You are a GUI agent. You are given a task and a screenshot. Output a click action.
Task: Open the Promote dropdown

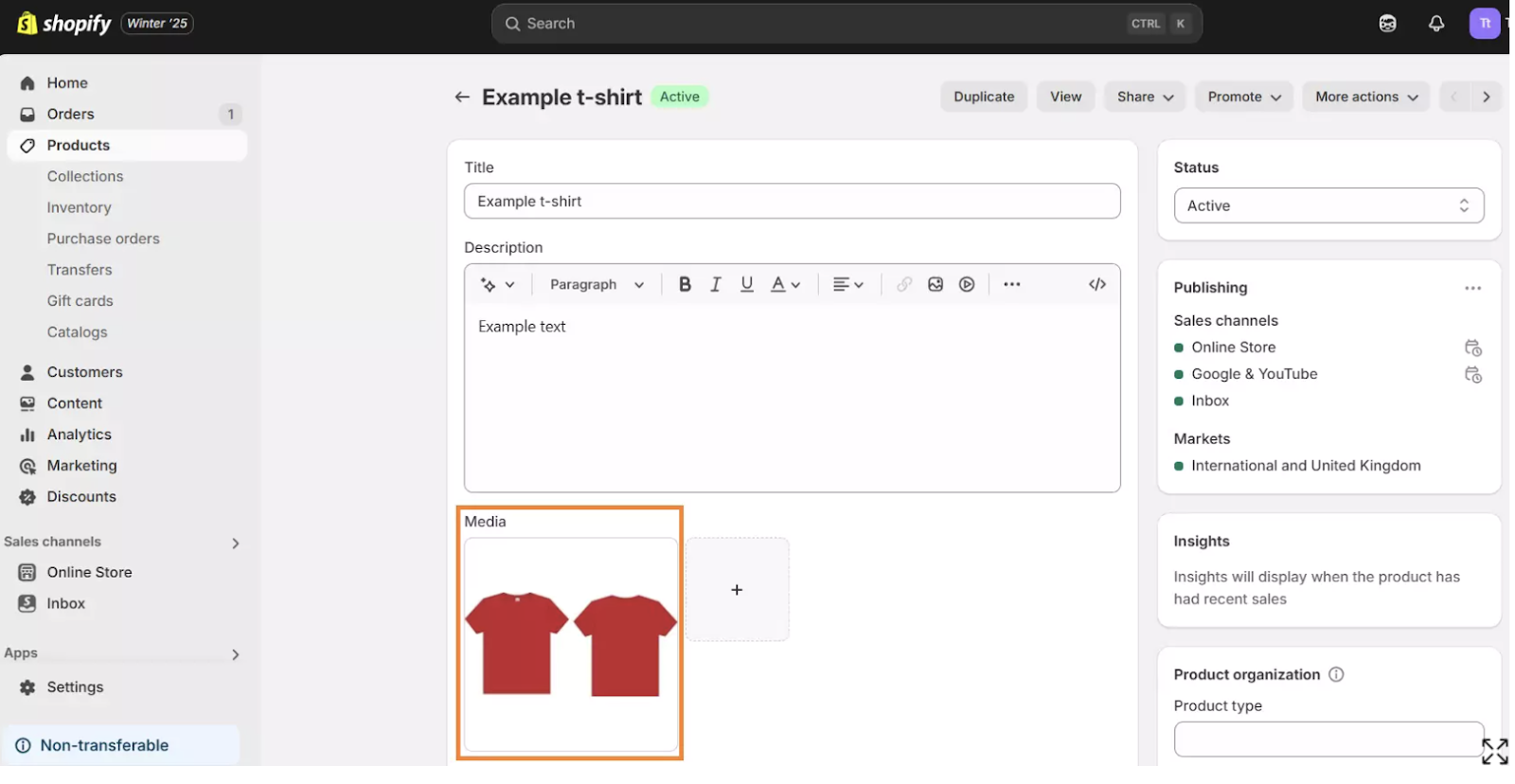coord(1244,97)
